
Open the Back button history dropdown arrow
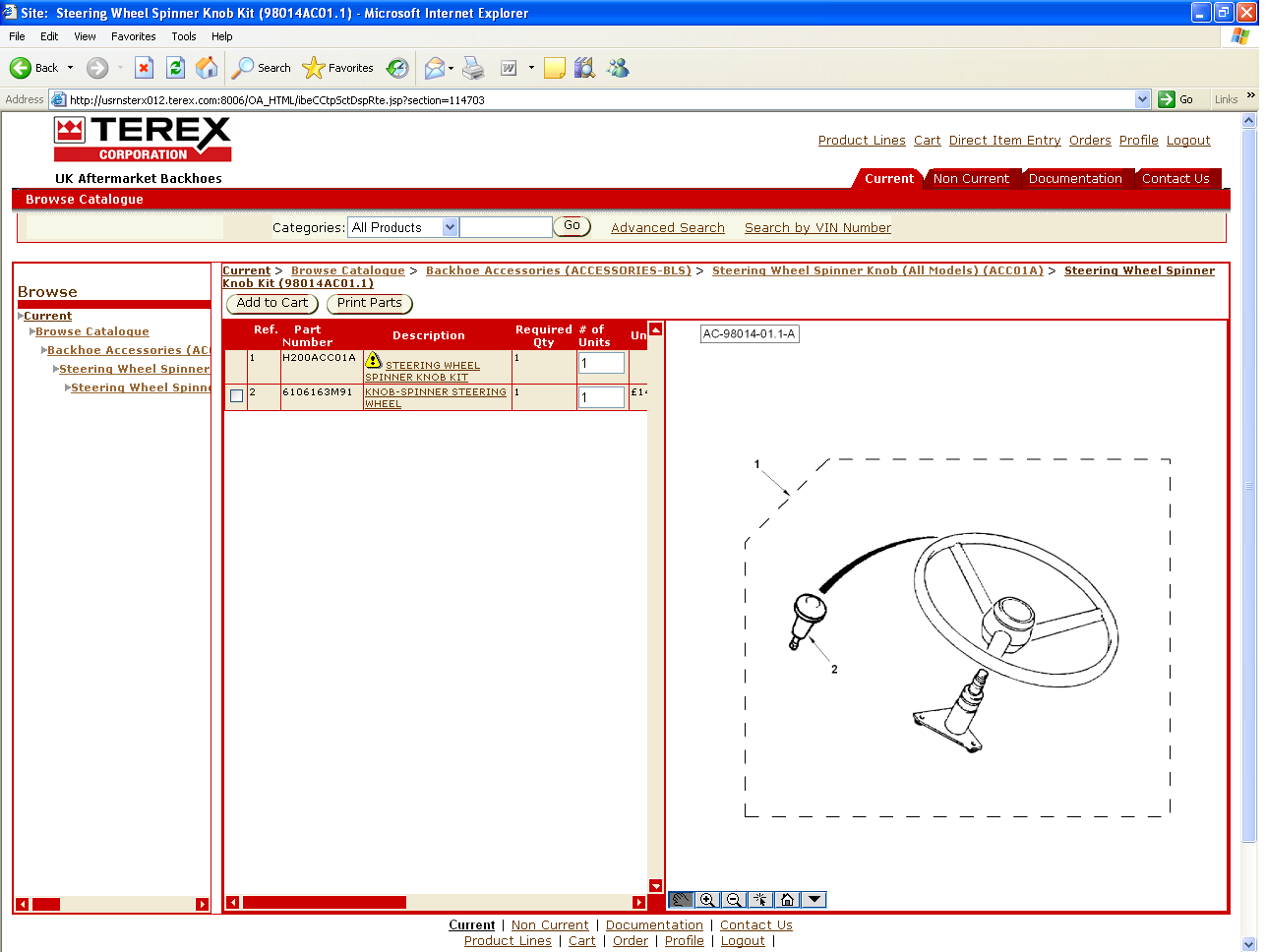(x=70, y=68)
